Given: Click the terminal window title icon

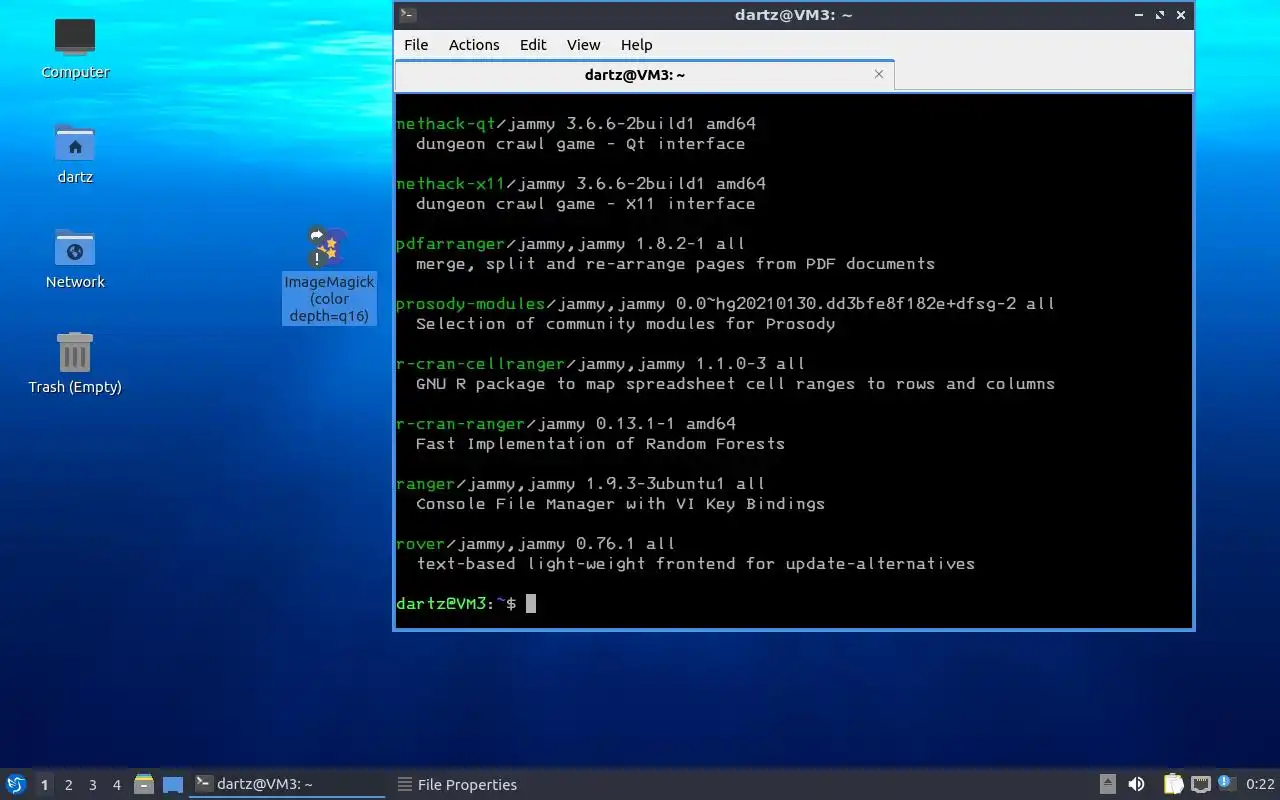Looking at the screenshot, I should (x=407, y=15).
